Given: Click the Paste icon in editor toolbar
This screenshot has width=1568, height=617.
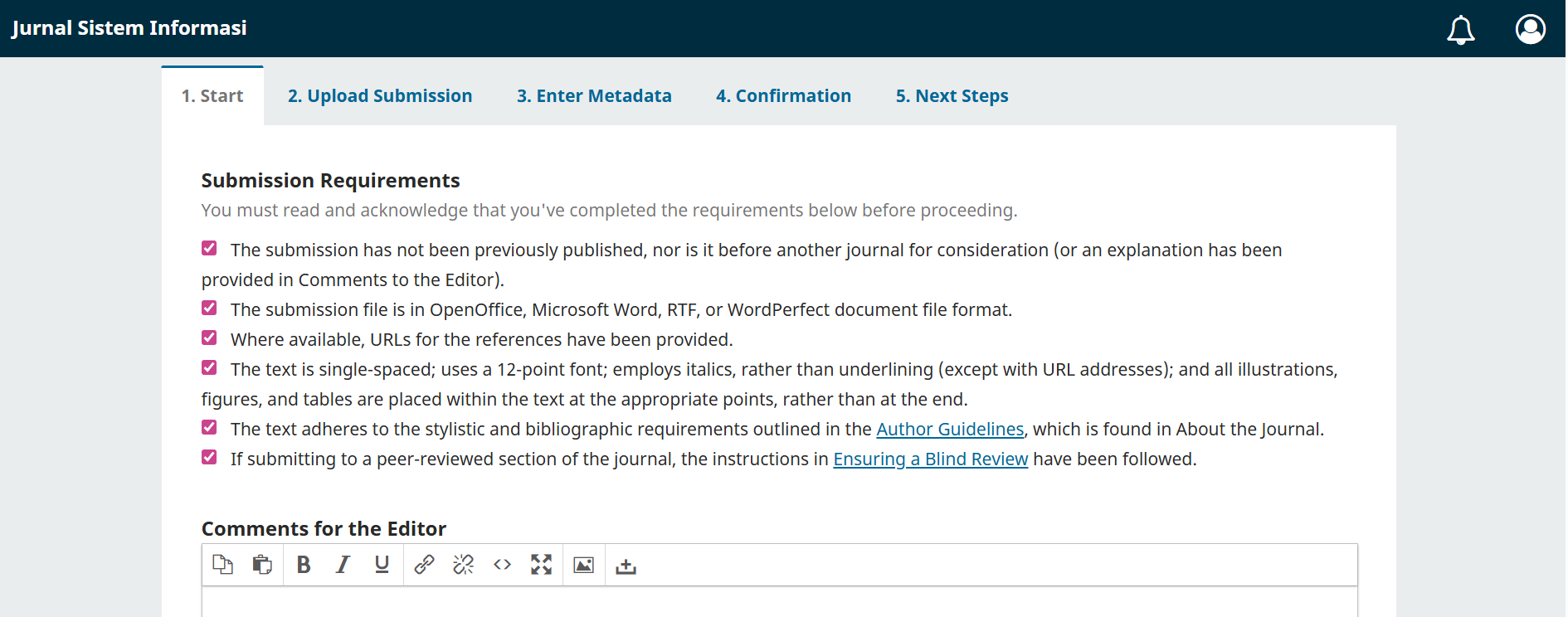Looking at the screenshot, I should pos(262,565).
